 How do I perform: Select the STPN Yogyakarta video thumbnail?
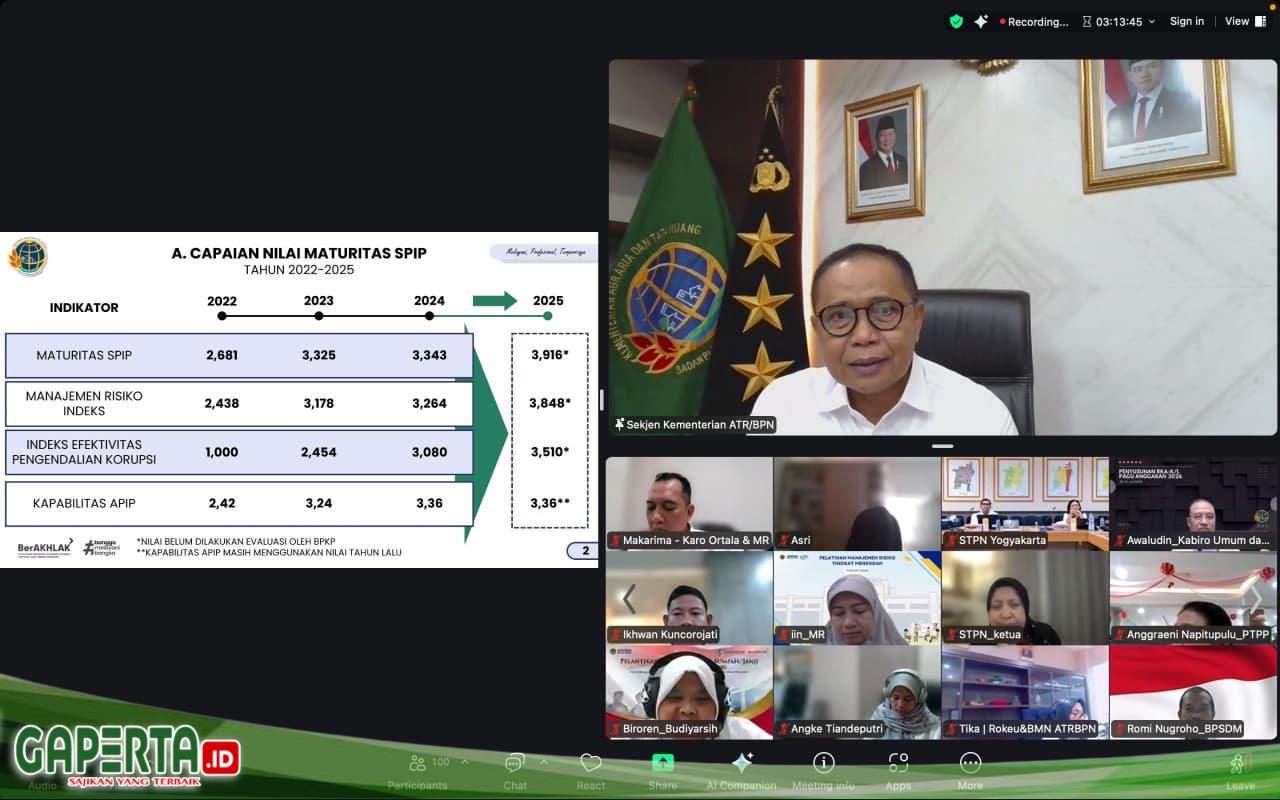(1025, 503)
